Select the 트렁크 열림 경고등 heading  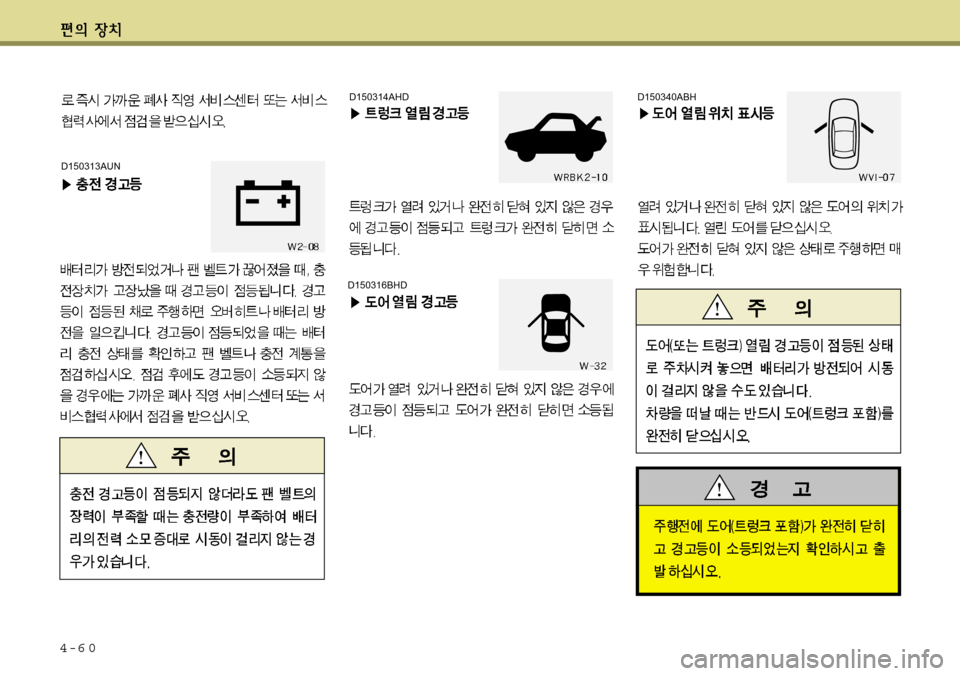(x=417, y=113)
